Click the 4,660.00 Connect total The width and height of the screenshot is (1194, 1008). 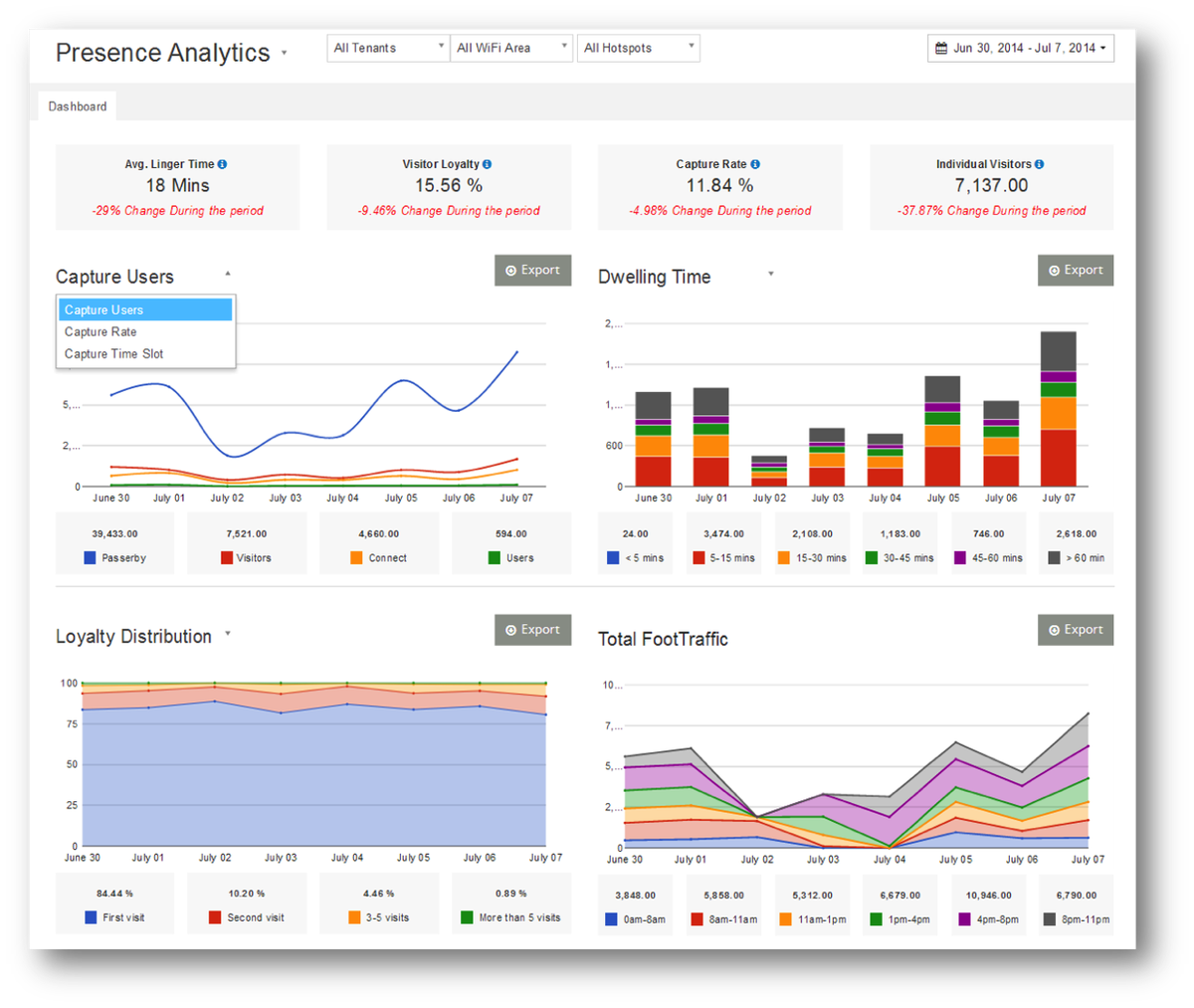pos(379,534)
